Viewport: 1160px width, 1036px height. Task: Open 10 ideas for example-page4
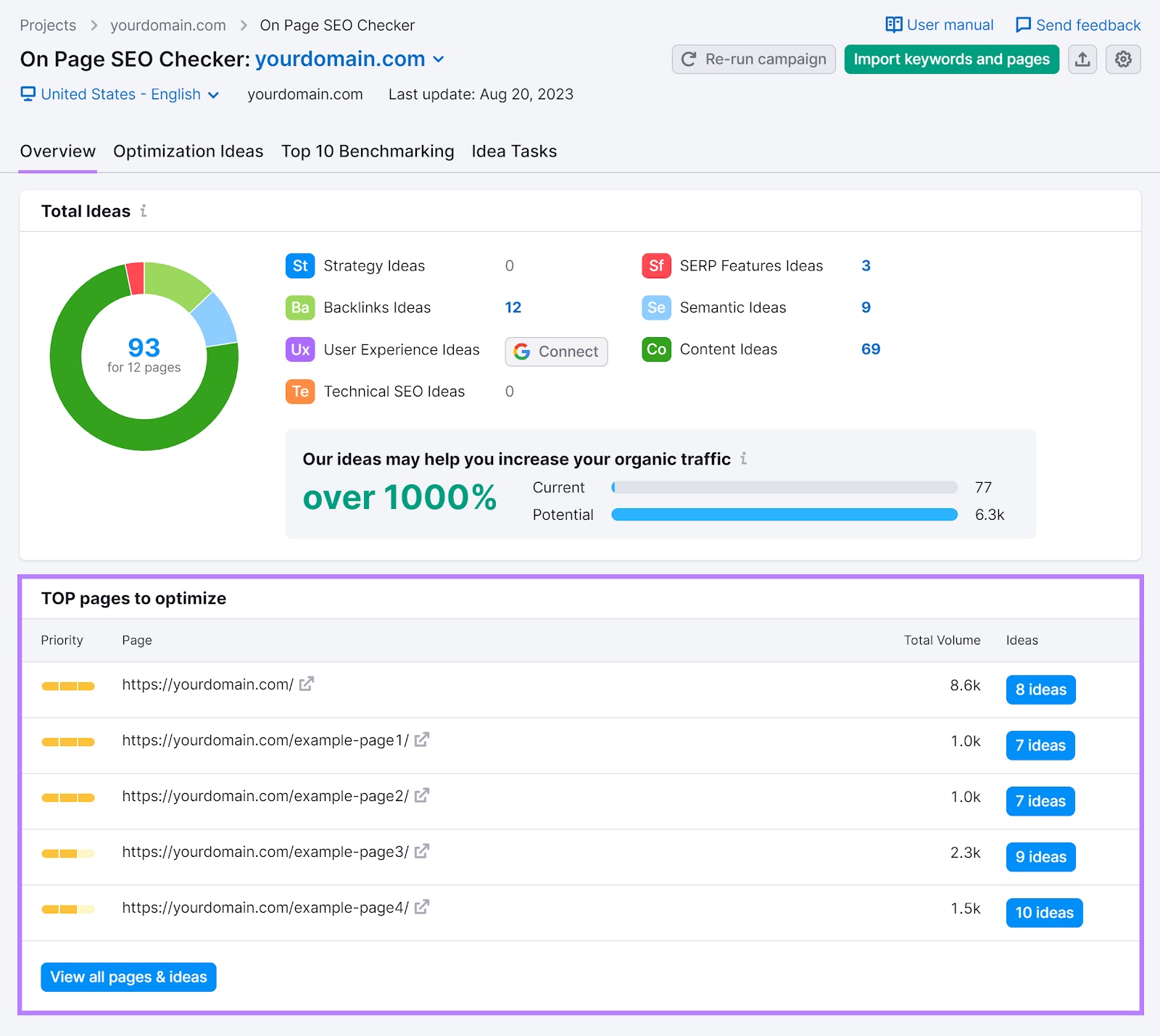point(1045,913)
